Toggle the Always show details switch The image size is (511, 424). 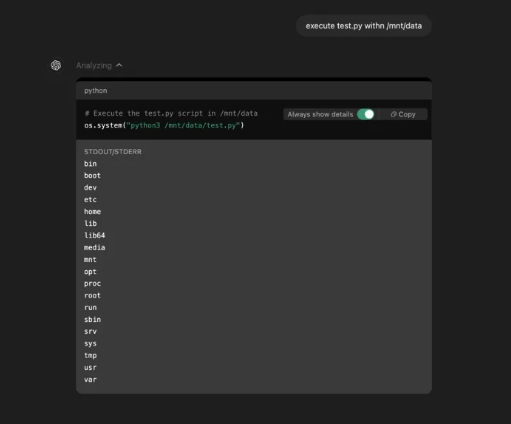(366, 114)
